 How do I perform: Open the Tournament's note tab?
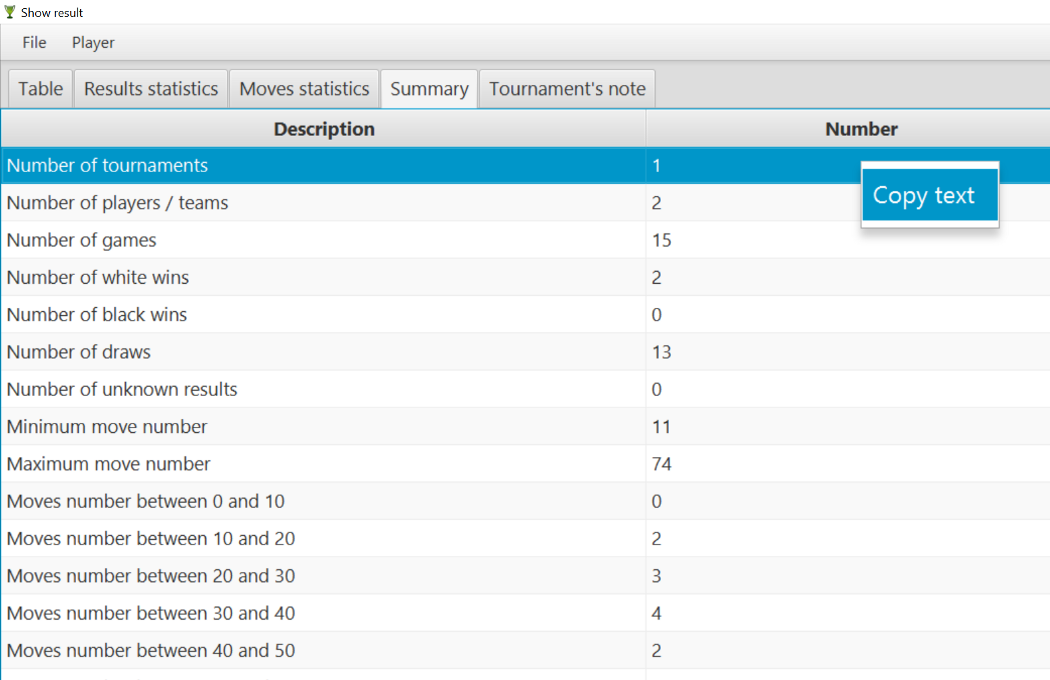coord(567,89)
